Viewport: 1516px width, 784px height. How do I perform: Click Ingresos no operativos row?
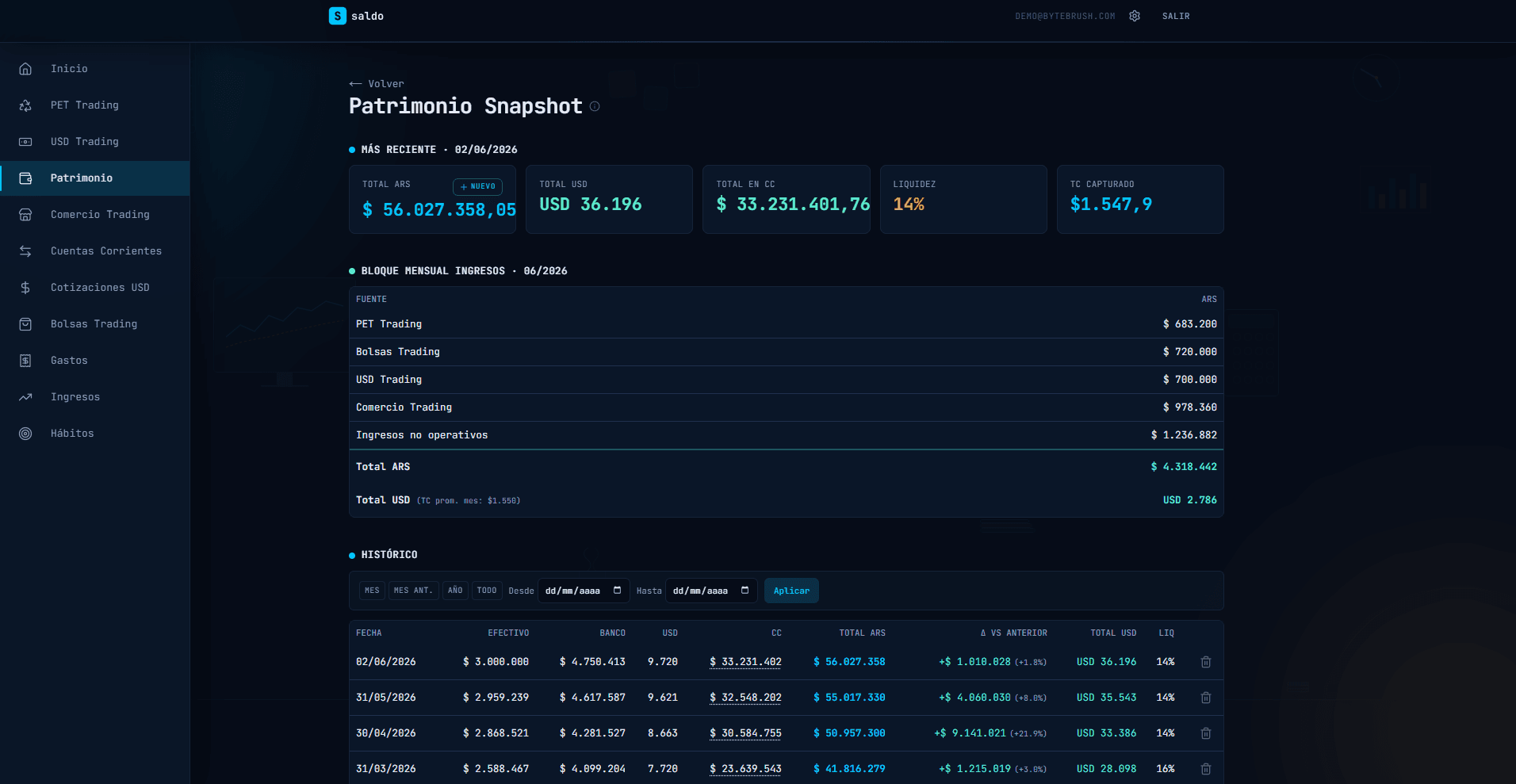787,435
